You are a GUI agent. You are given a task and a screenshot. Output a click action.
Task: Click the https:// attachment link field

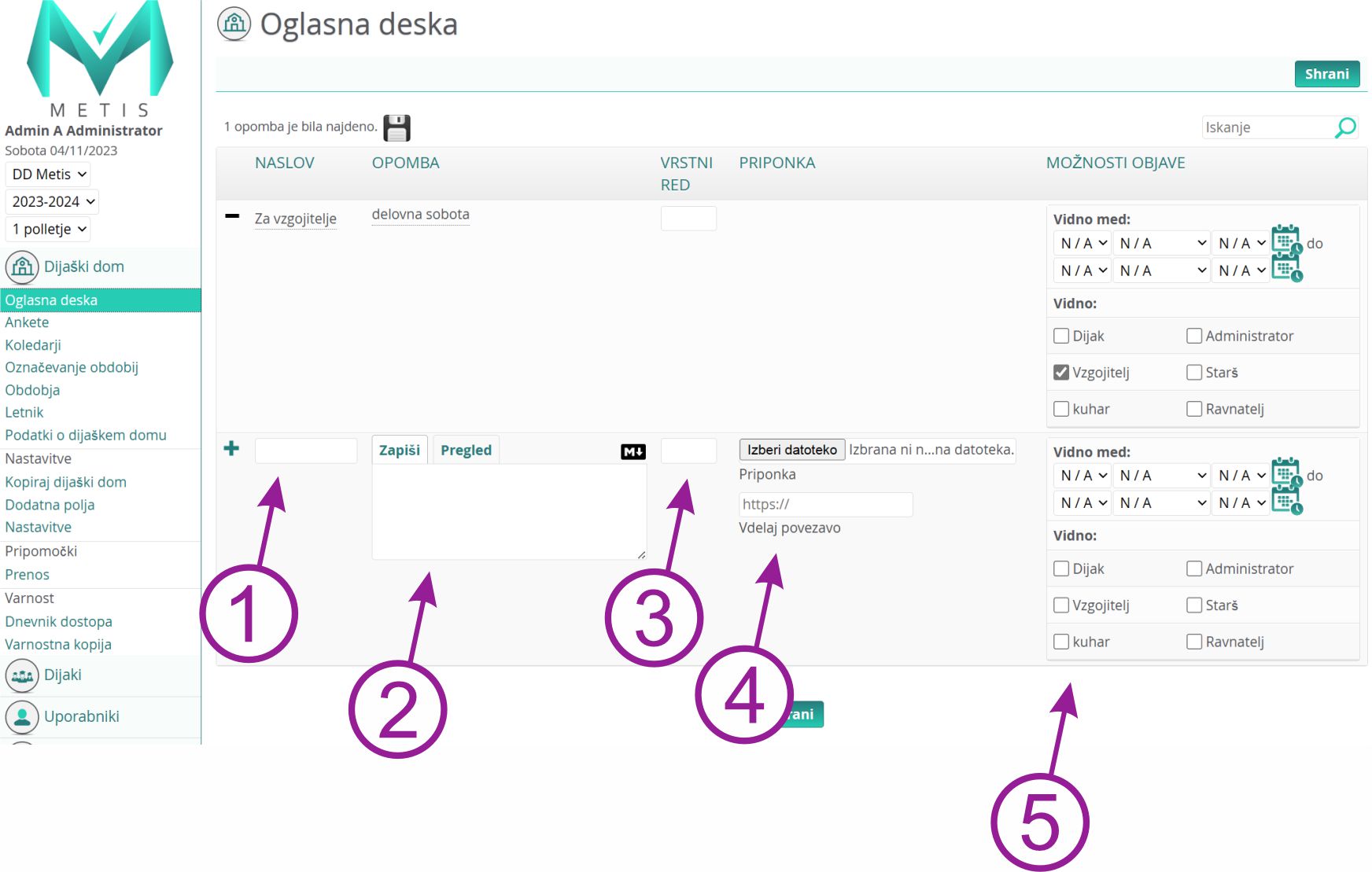tap(824, 505)
